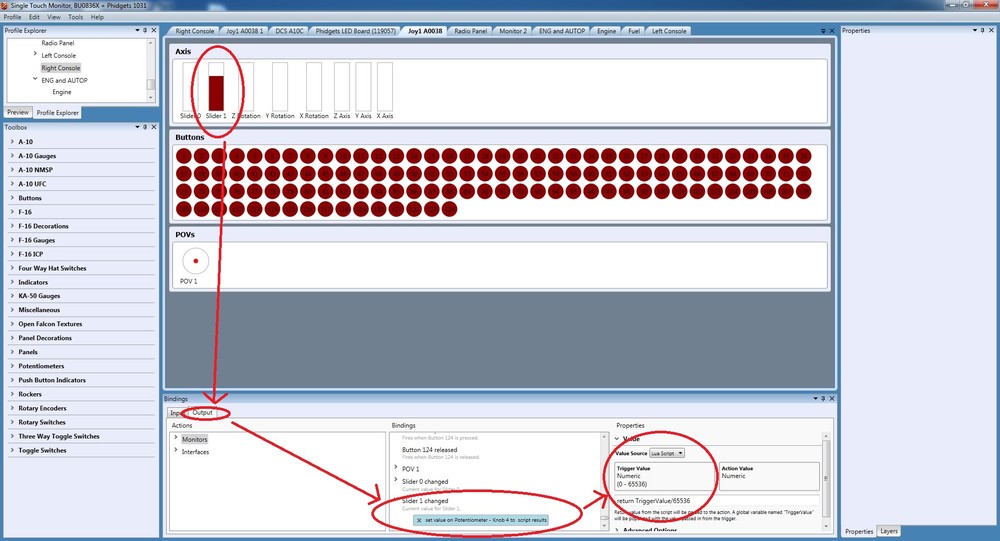Expand the Monitors actions node
Viewport: 1000px width, 541px height.
coord(176,438)
